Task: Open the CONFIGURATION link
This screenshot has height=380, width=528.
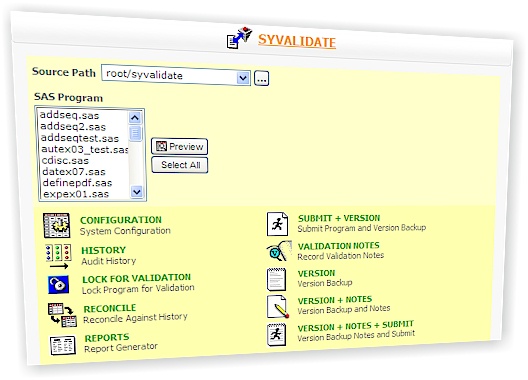Action: click(121, 220)
